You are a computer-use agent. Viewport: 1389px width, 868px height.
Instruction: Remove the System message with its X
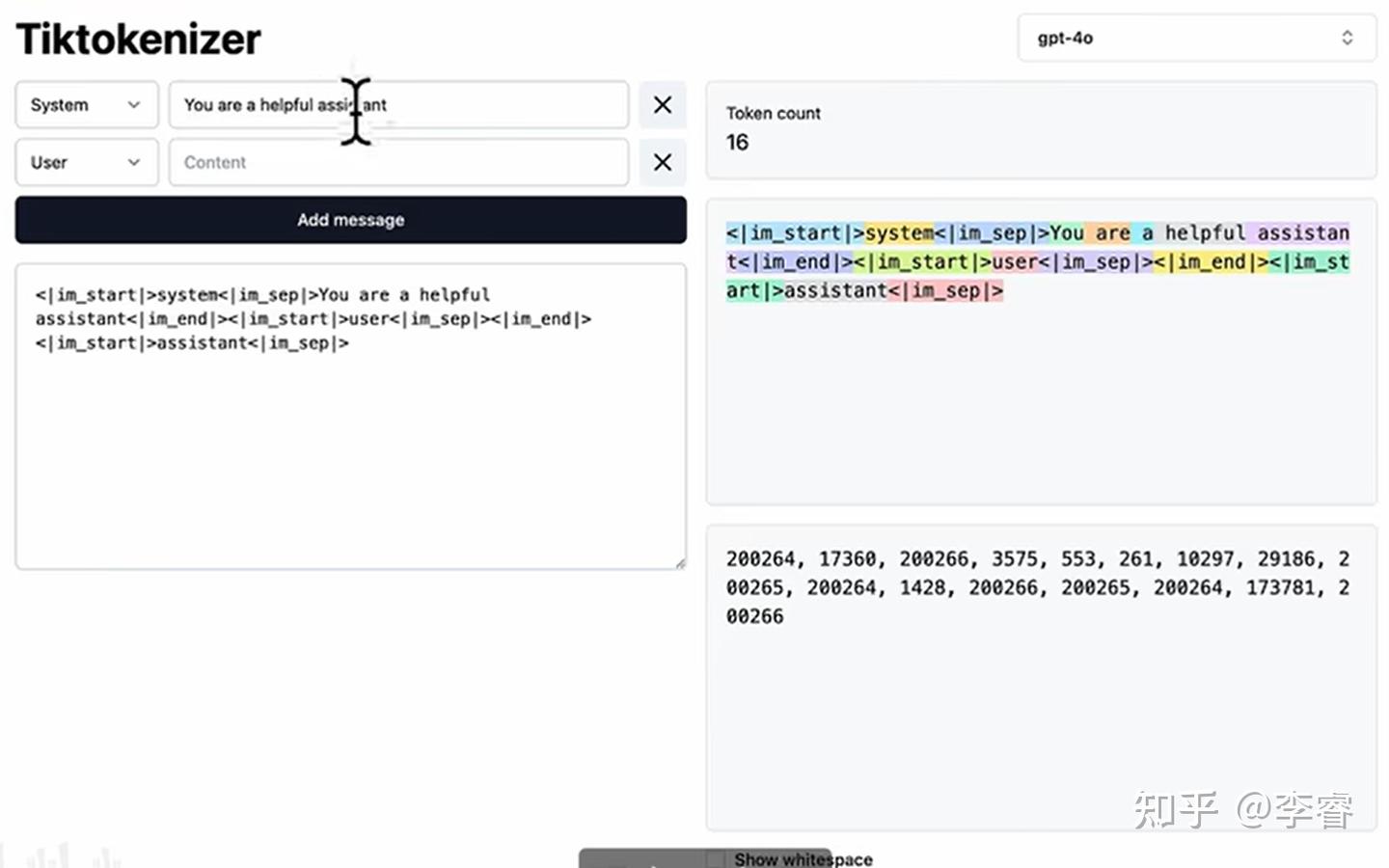tap(663, 105)
